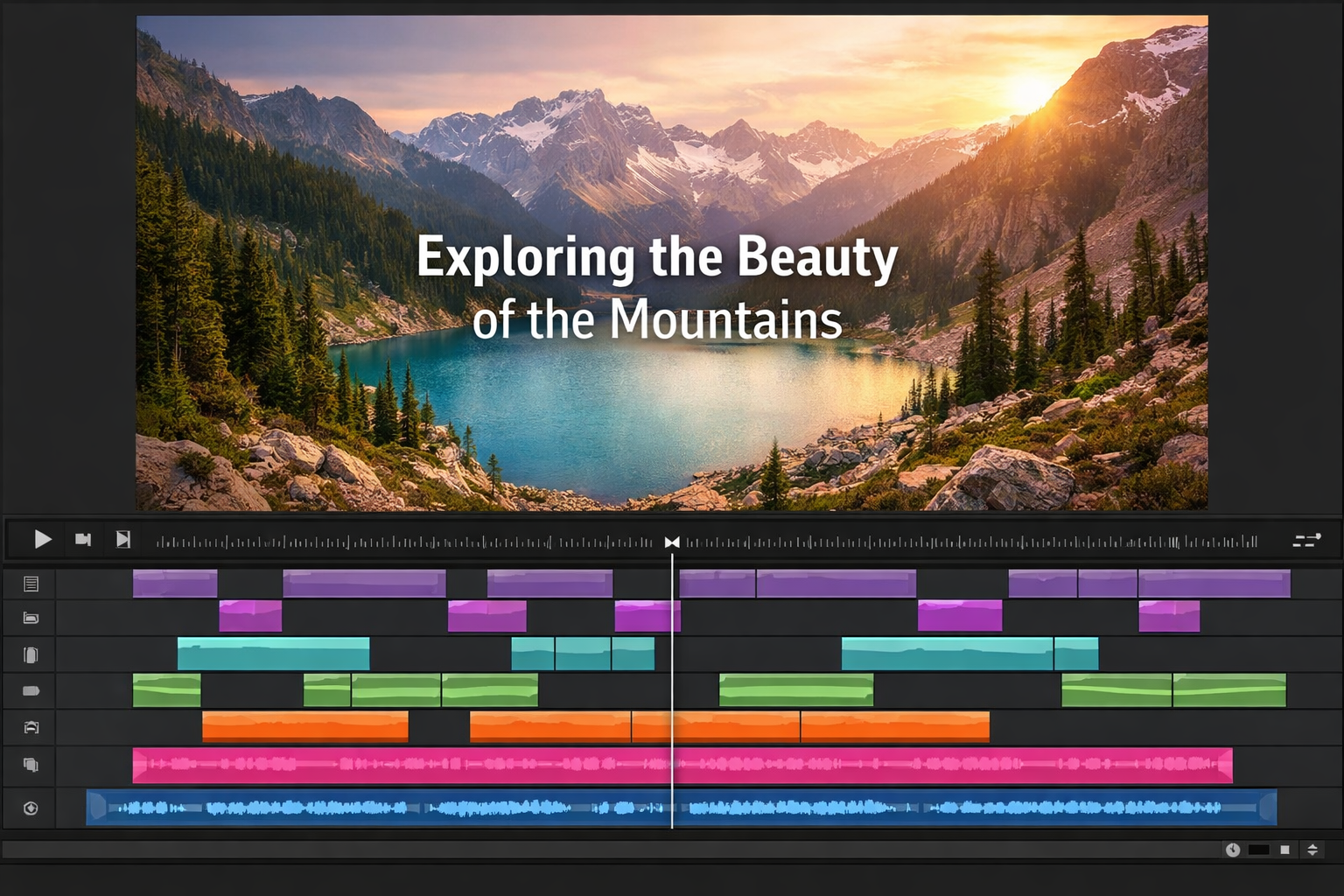Click the camera icon on the transitions track

[30, 727]
